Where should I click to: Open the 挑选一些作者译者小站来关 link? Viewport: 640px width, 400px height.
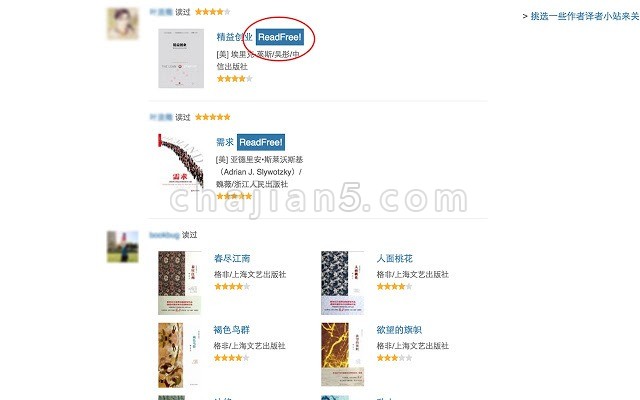tap(585, 16)
